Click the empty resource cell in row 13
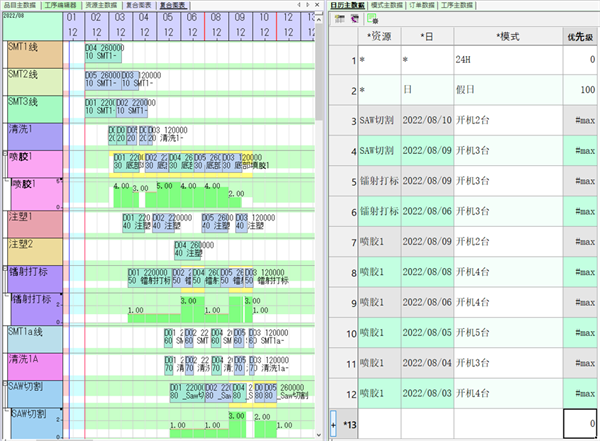The height and width of the screenshot is (441, 600). click(x=379, y=424)
